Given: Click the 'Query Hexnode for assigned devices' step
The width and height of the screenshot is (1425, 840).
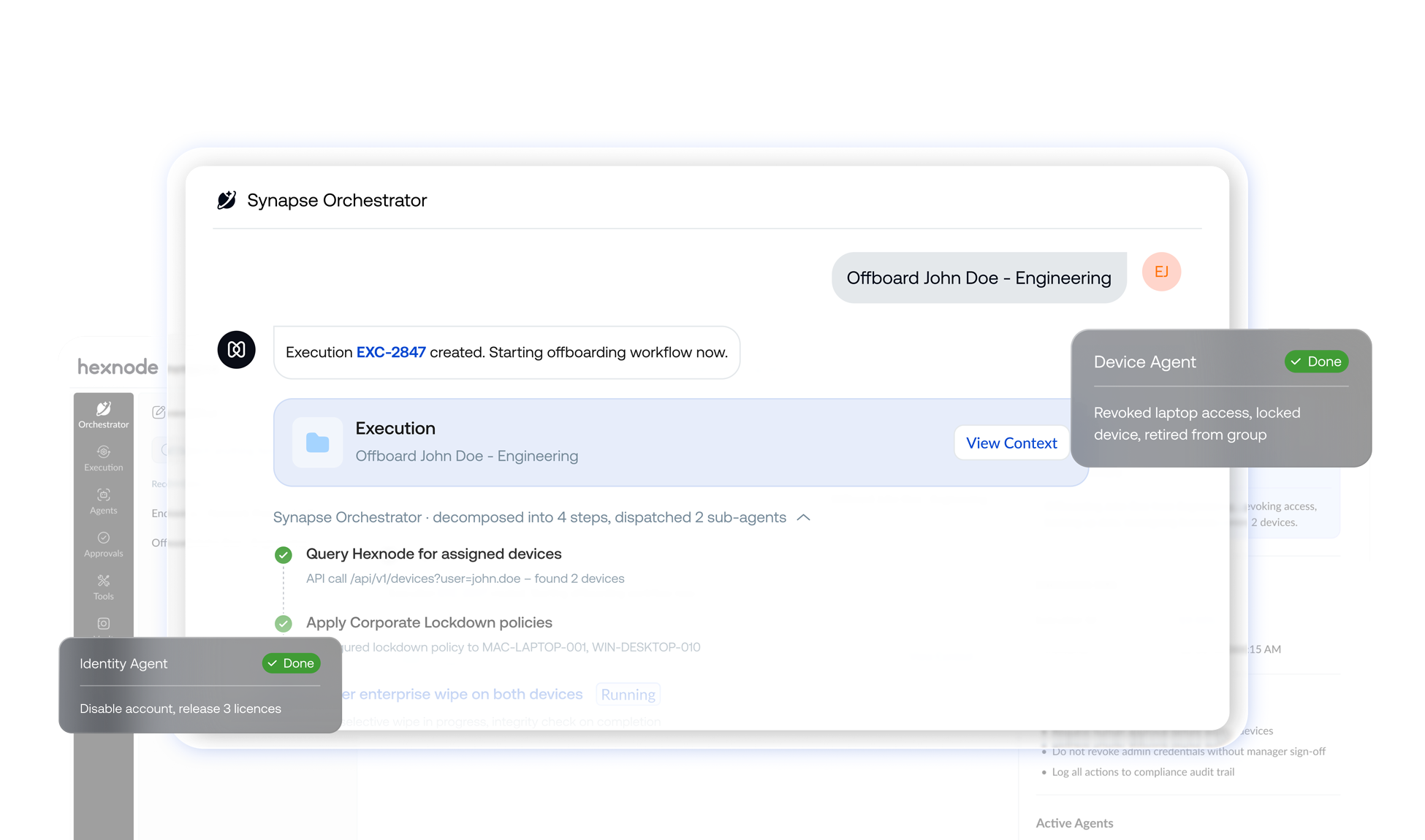Looking at the screenshot, I should tap(433, 554).
